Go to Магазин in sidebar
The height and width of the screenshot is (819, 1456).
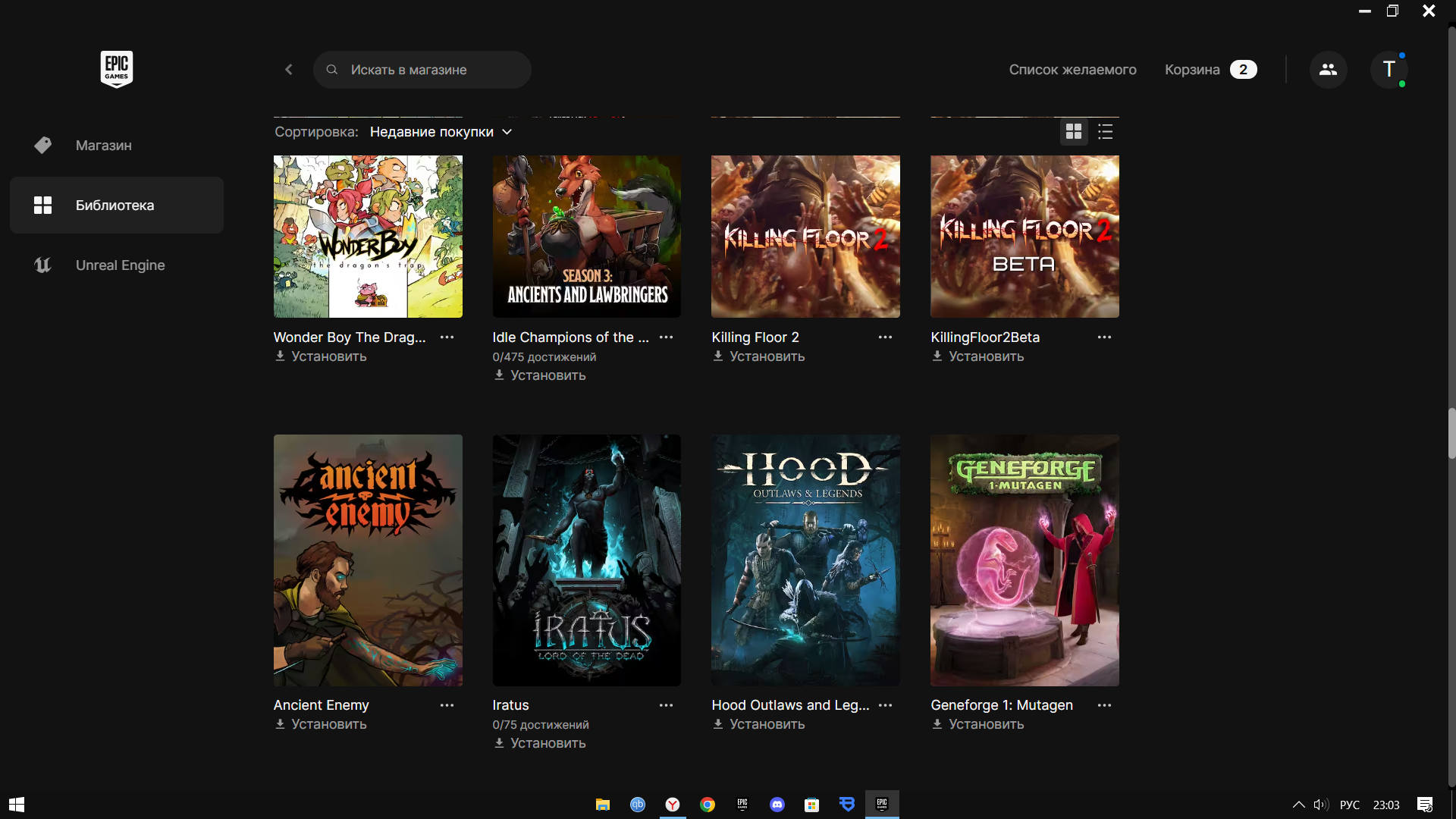[x=117, y=145]
